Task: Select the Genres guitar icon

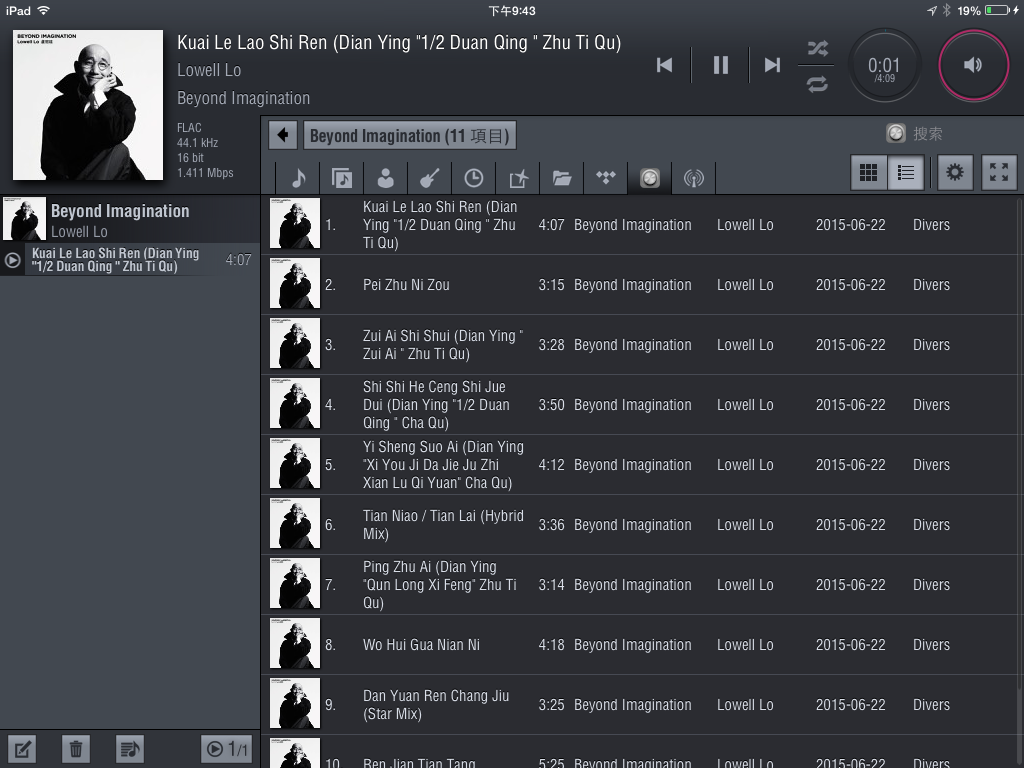Action: [429, 178]
